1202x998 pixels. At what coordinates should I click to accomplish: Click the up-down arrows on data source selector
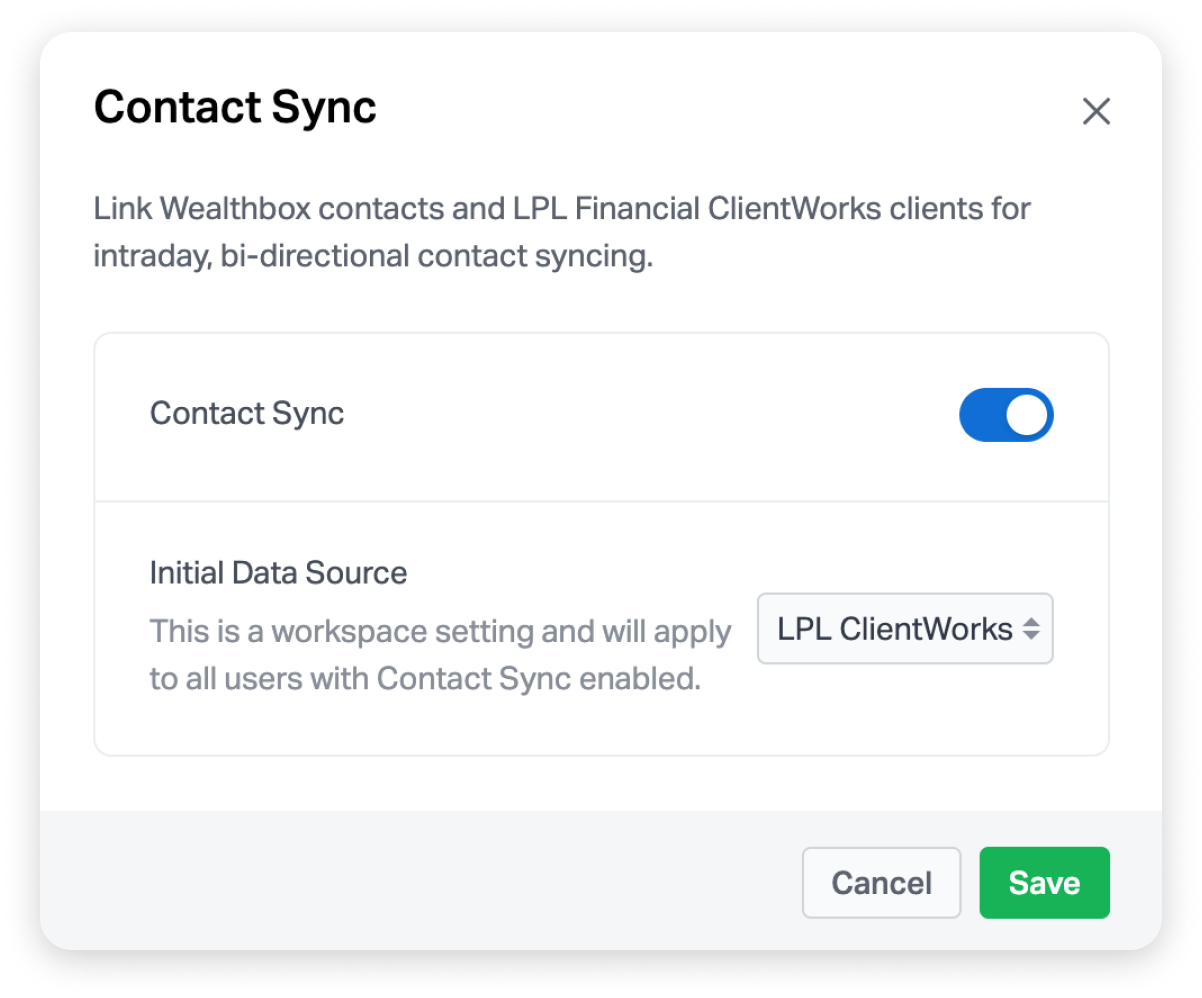[1031, 629]
